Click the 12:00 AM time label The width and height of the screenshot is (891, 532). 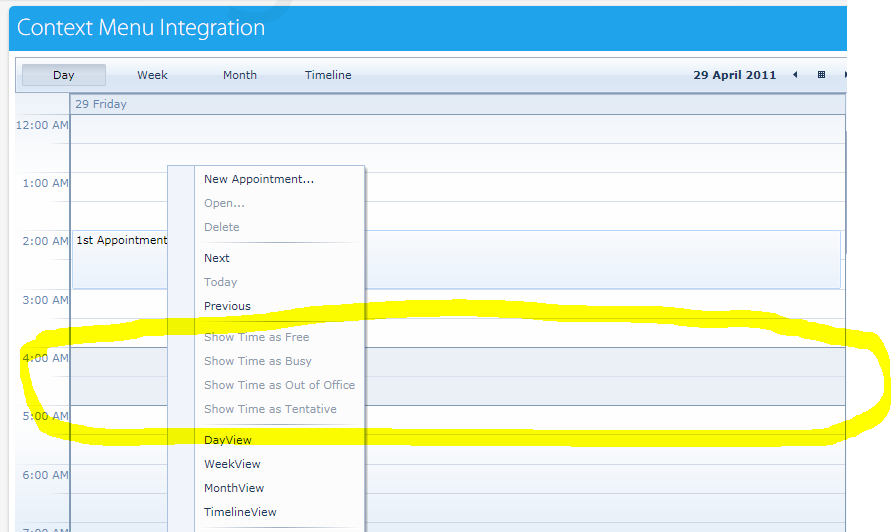[42, 125]
